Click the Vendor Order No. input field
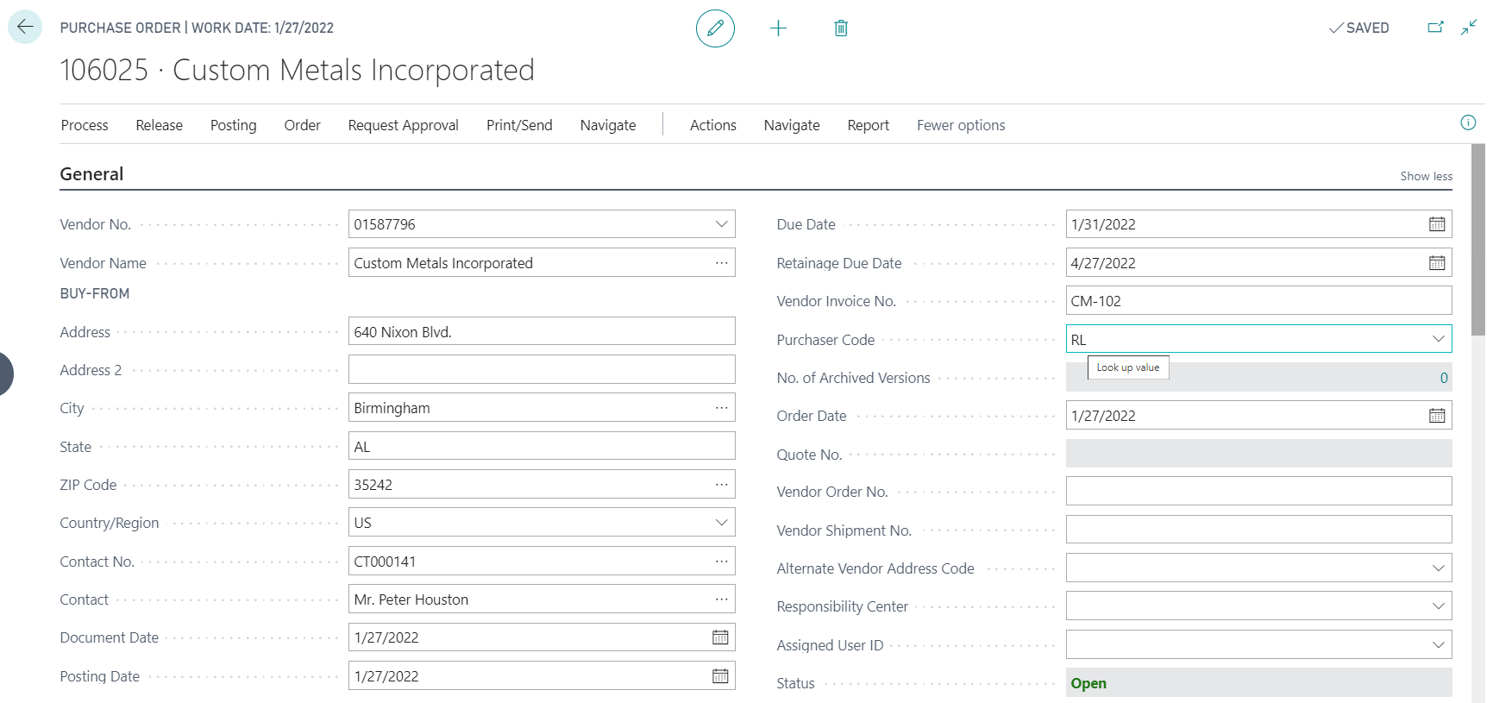Viewport: 1493px width, 703px height. click(1258, 492)
